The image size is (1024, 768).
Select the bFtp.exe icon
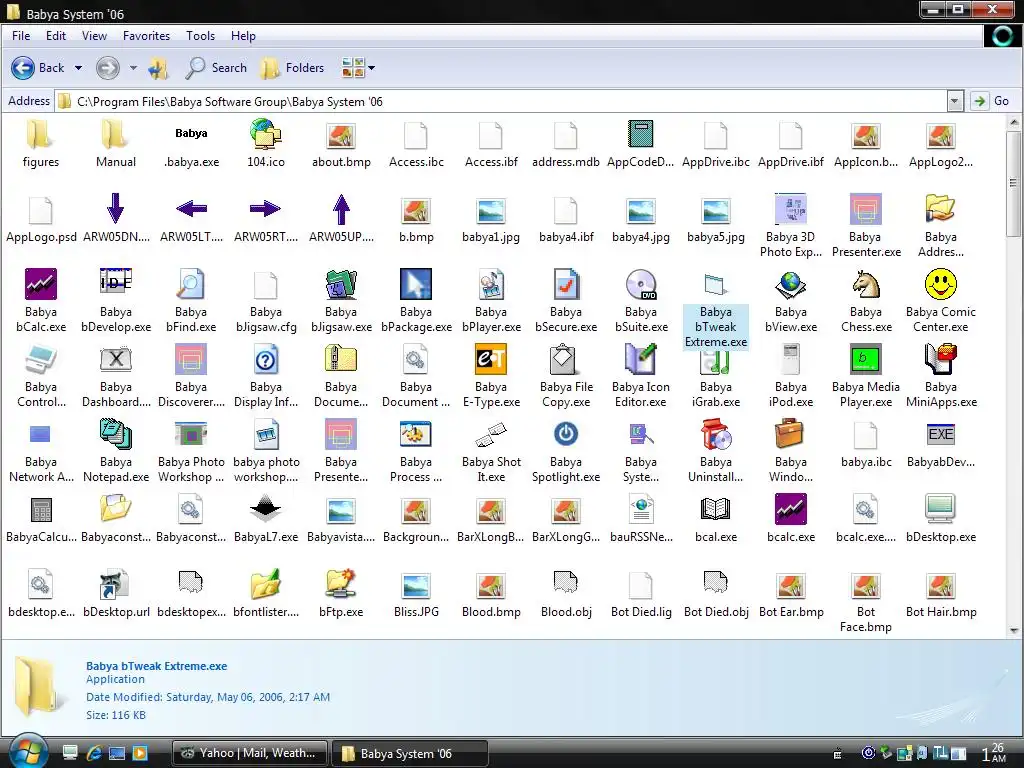click(x=341, y=584)
